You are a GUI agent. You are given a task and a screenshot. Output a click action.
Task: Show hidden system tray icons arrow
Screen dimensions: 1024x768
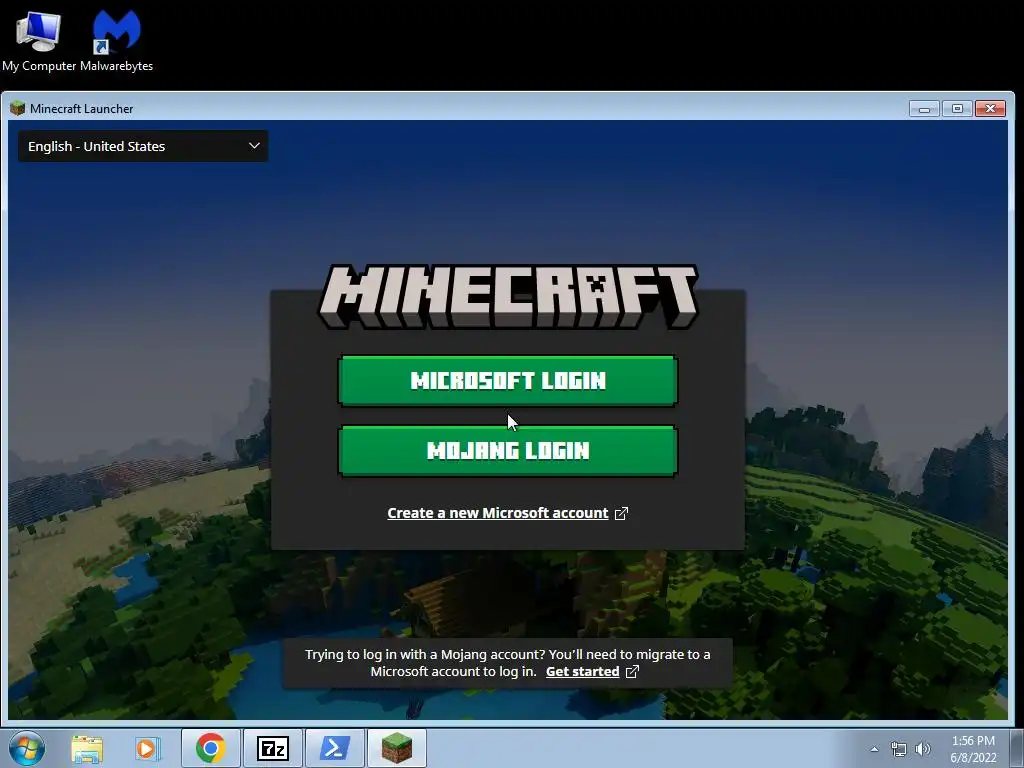(875, 749)
